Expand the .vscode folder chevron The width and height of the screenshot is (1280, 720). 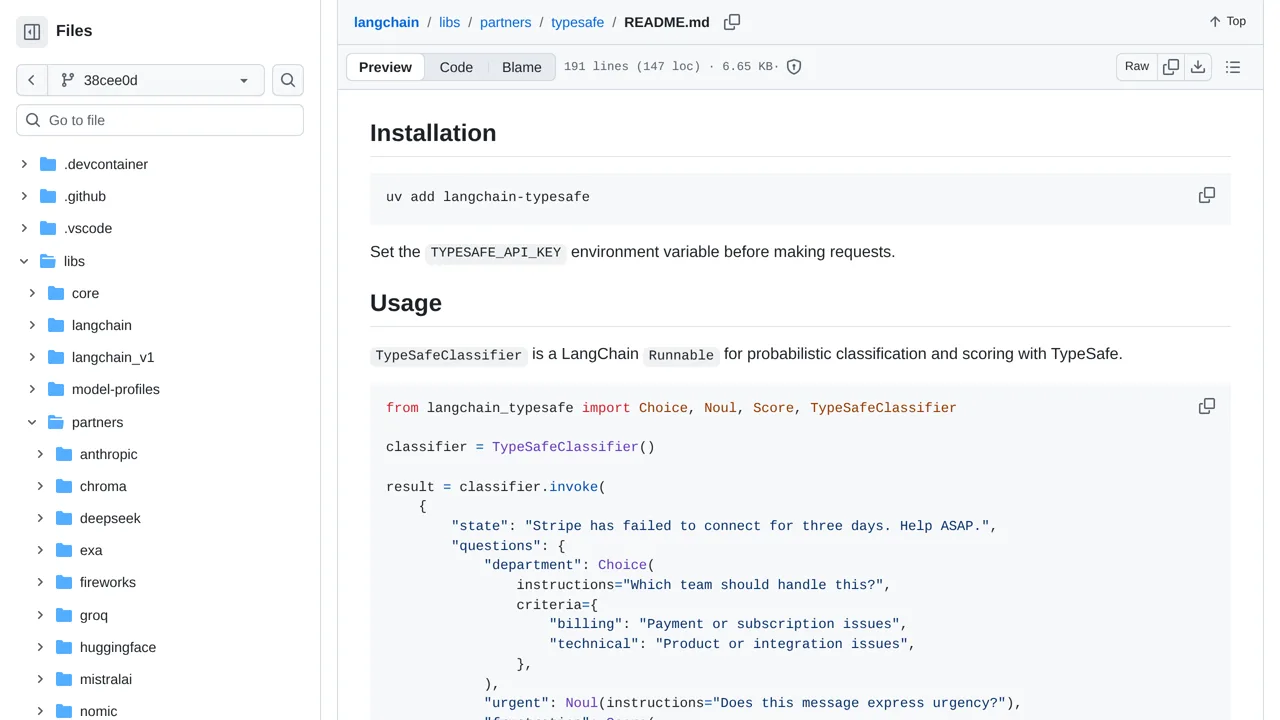click(24, 228)
